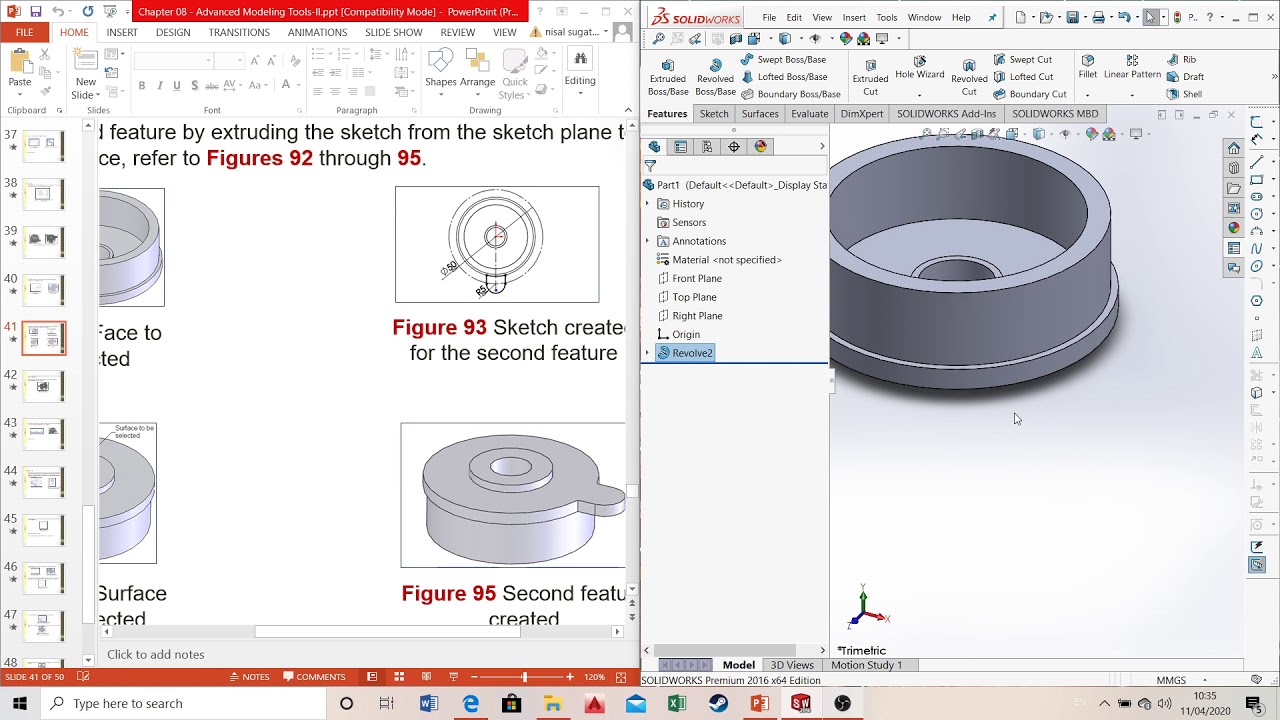Click PowerPoint zoom slider handle
This screenshot has height=720, width=1280.
coord(523,677)
